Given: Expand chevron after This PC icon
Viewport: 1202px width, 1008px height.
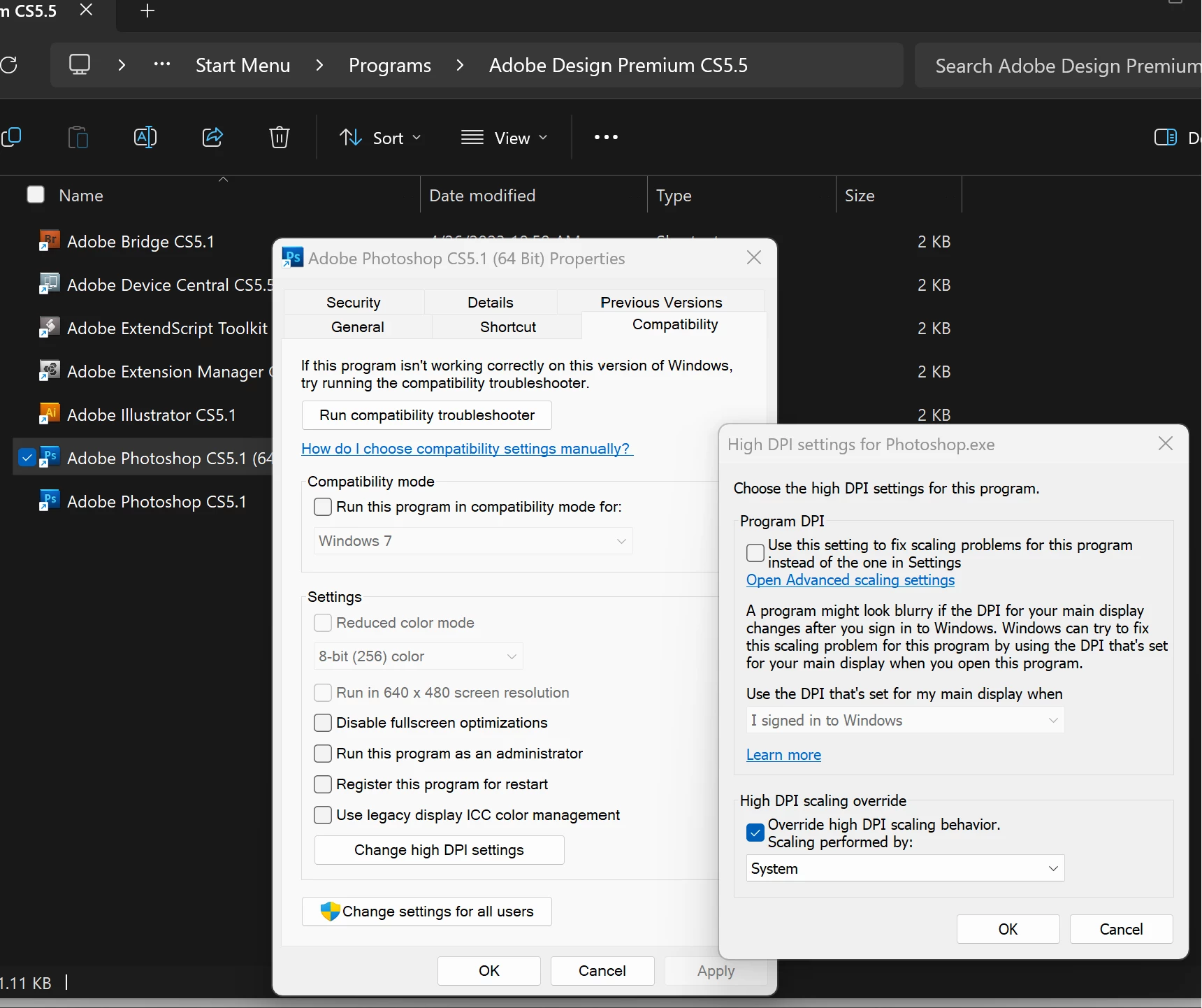Looking at the screenshot, I should tap(122, 65).
